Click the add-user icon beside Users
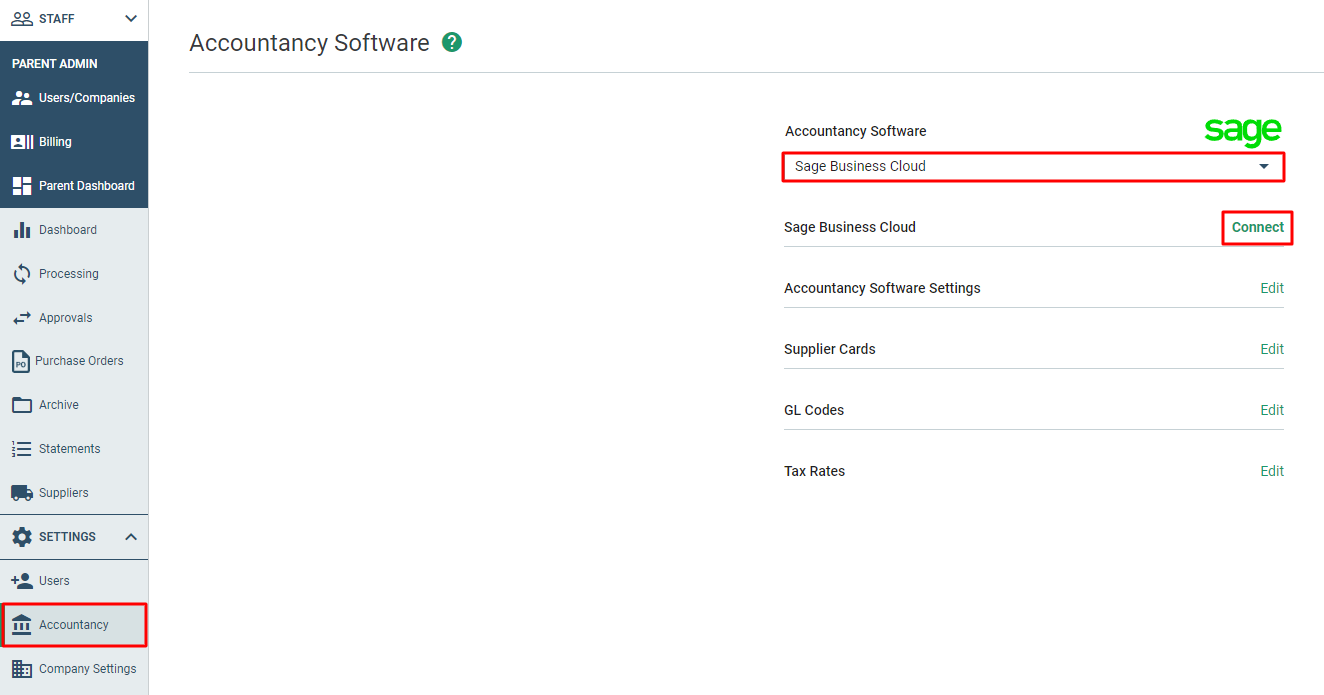1324x695 pixels. (x=22, y=581)
